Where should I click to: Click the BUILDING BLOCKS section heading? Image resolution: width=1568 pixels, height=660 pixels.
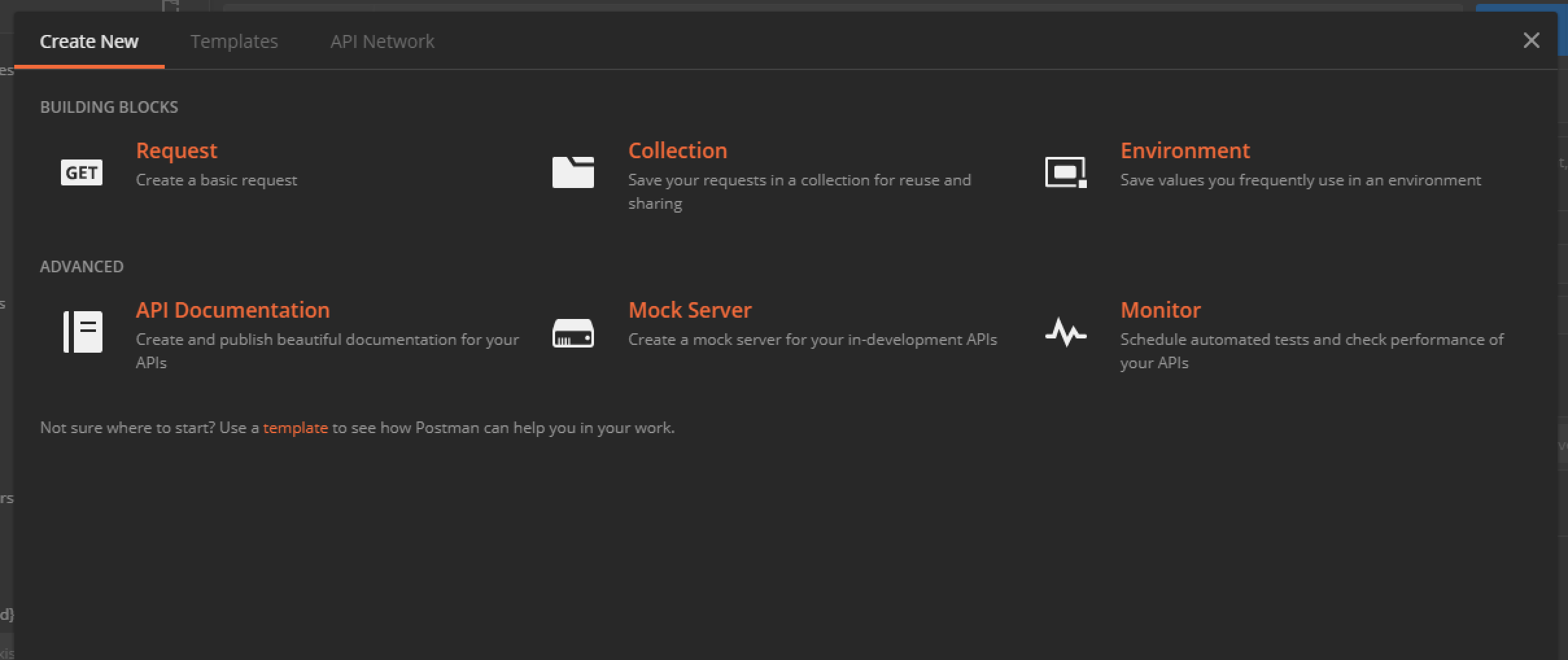point(109,107)
